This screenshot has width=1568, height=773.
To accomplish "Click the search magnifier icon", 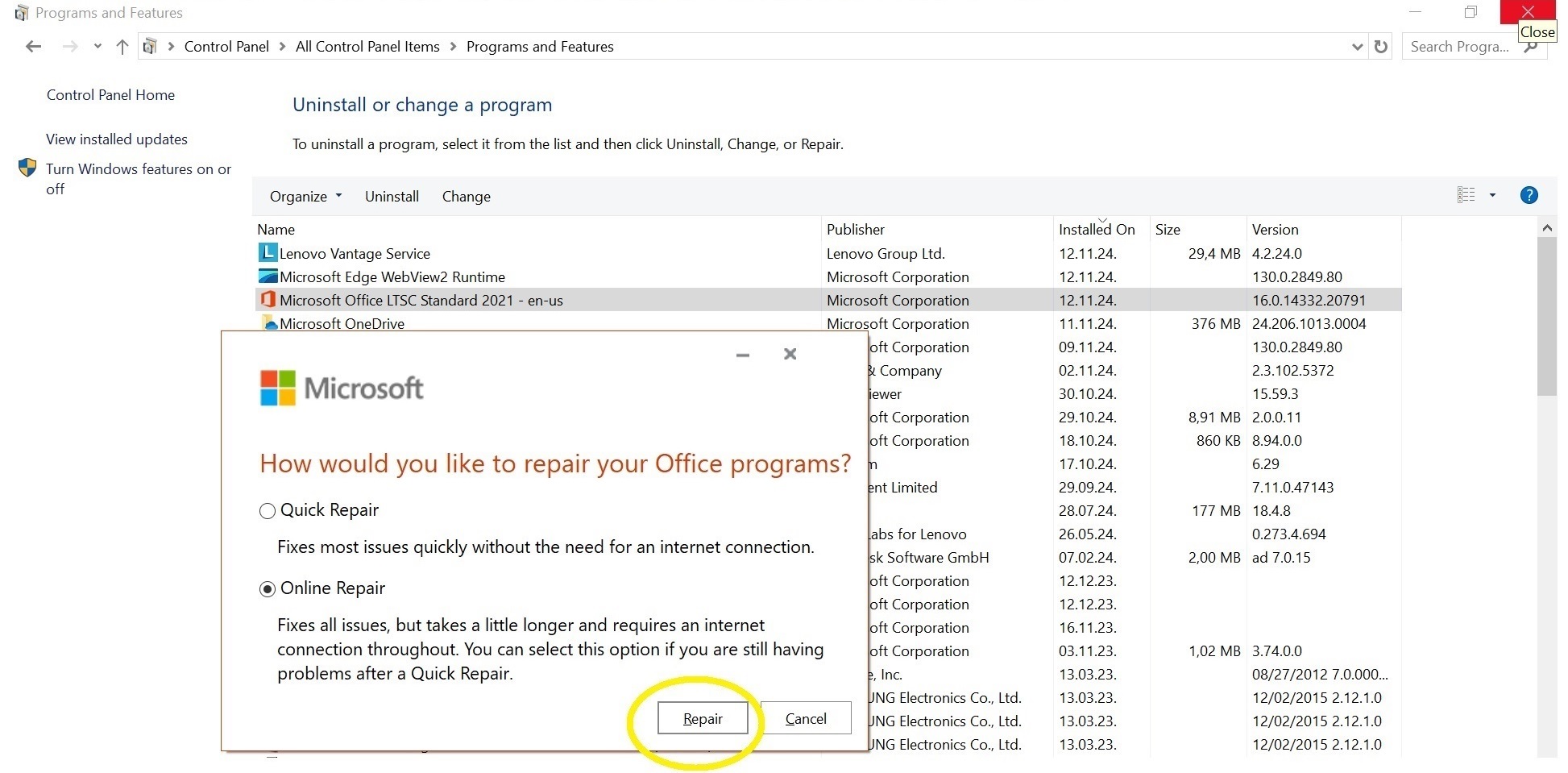I will [x=1531, y=47].
